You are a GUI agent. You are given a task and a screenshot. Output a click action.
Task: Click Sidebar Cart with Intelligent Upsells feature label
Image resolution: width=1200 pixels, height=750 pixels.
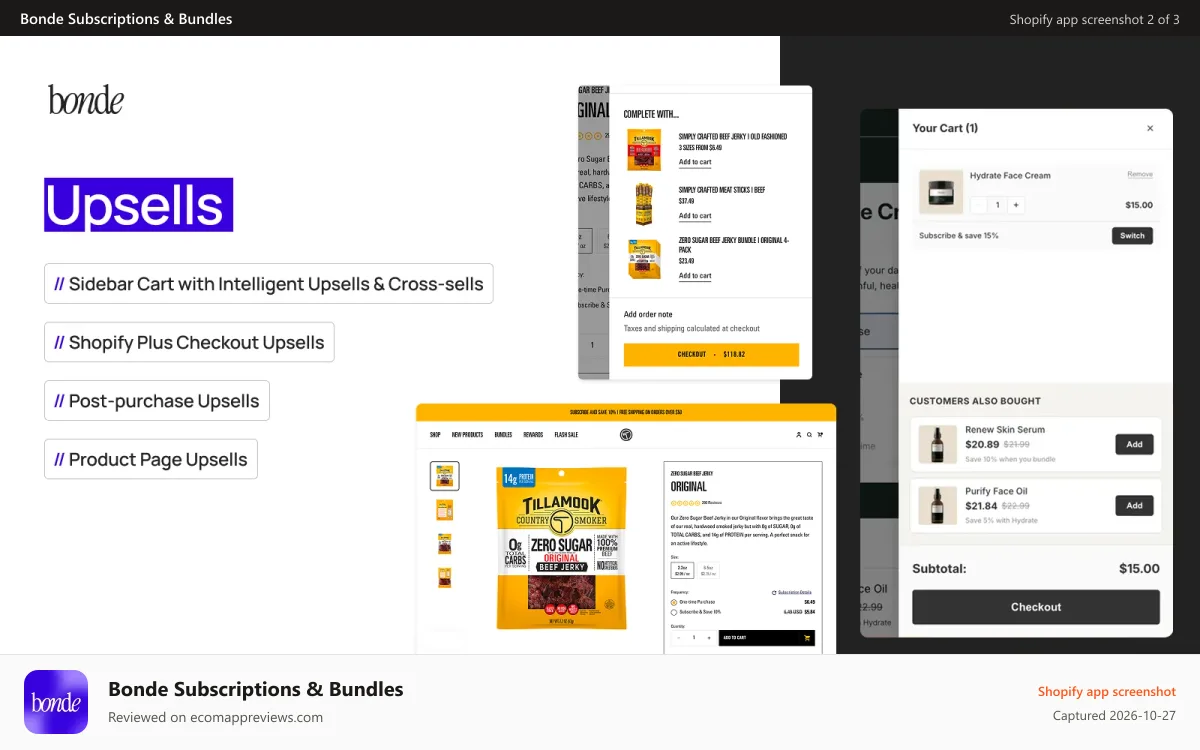tap(269, 284)
